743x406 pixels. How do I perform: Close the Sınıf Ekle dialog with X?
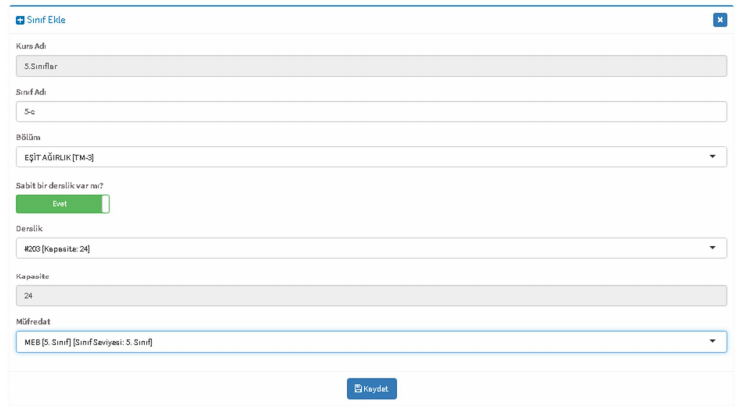click(x=720, y=20)
